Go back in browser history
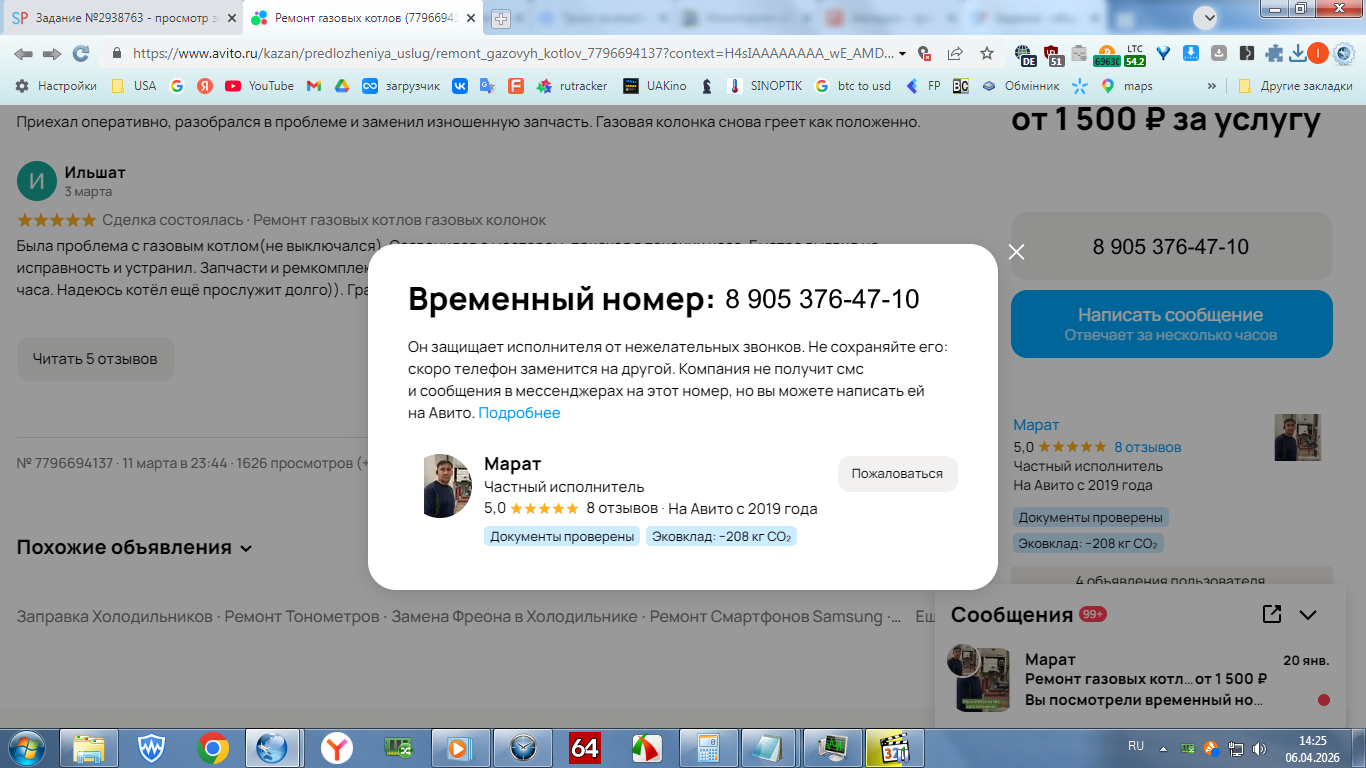Screen dimensions: 1366x768 tap(23, 53)
